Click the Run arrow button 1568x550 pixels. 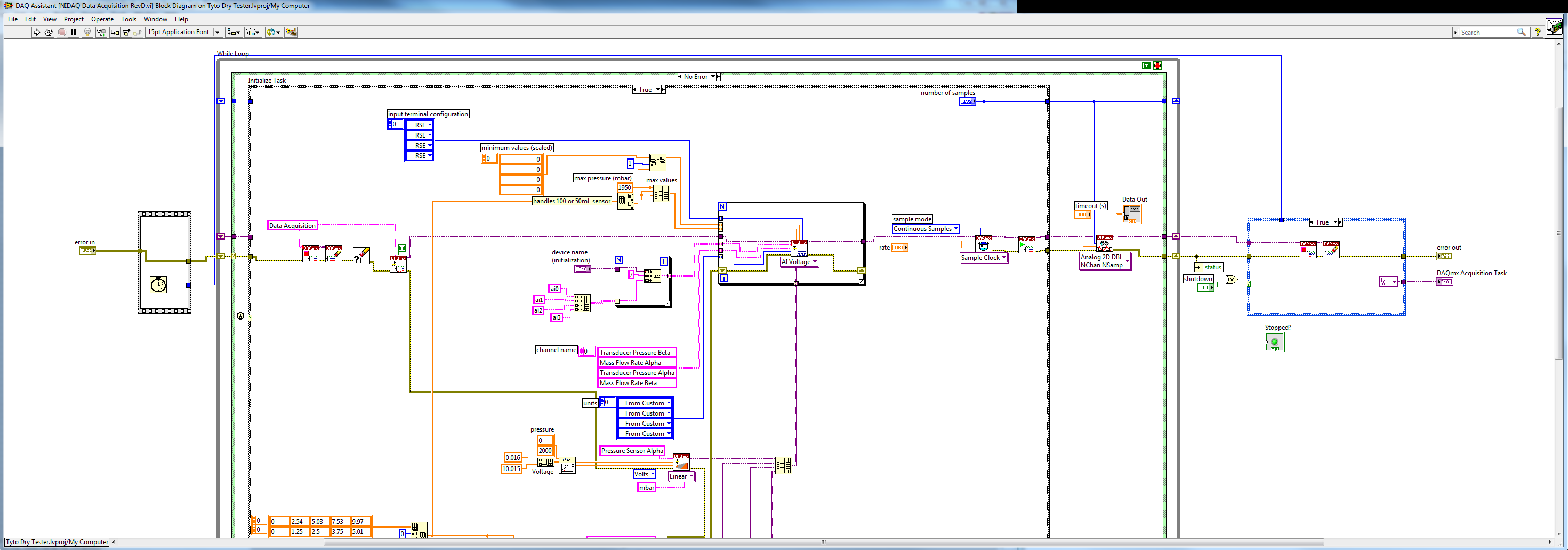pyautogui.click(x=37, y=33)
